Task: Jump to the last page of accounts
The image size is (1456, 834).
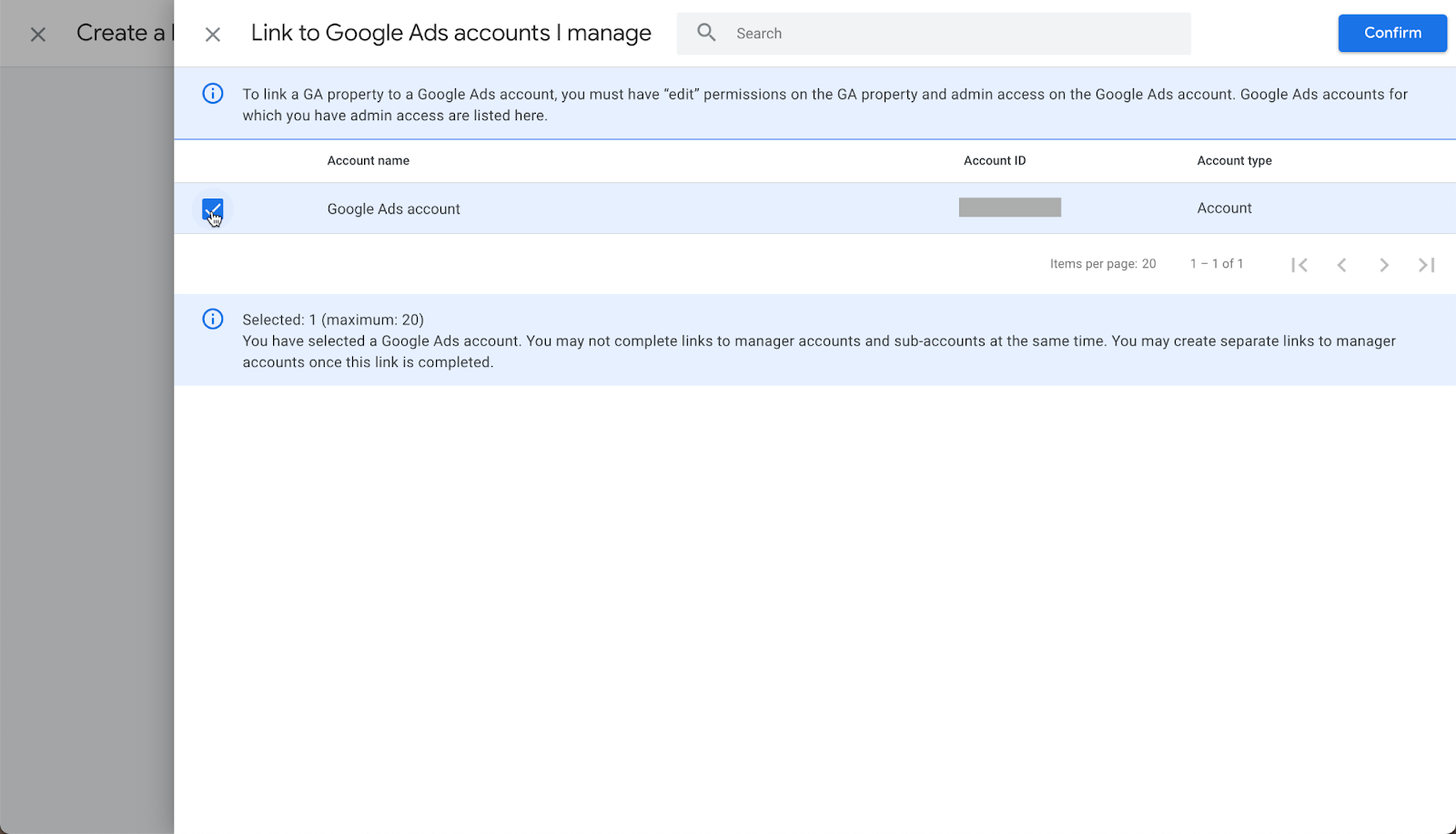Action: pos(1426,265)
